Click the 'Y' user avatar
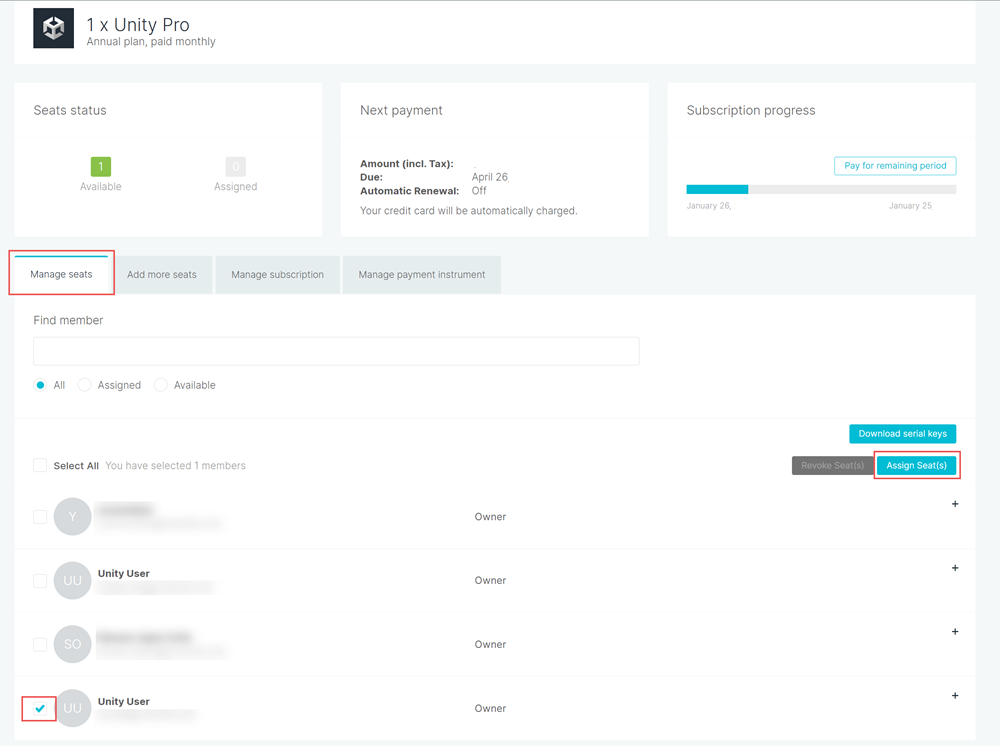The height and width of the screenshot is (746, 1000). 72,517
